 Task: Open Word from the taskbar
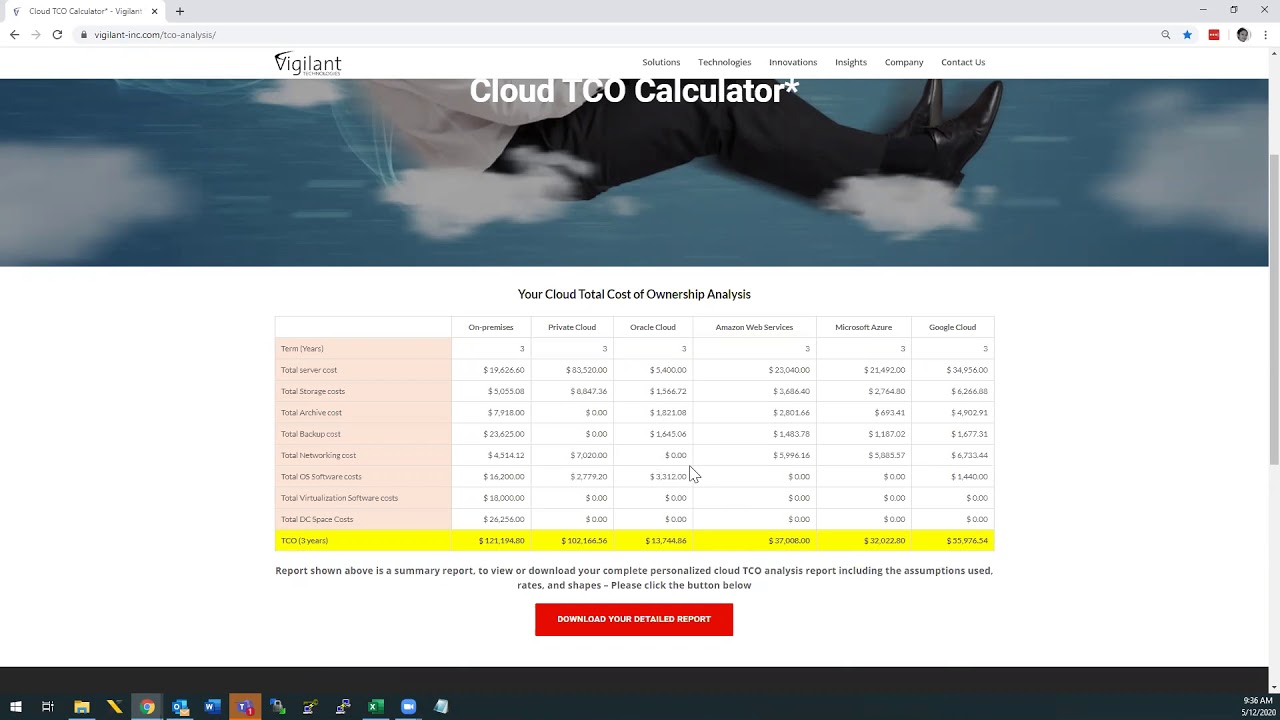coord(212,707)
